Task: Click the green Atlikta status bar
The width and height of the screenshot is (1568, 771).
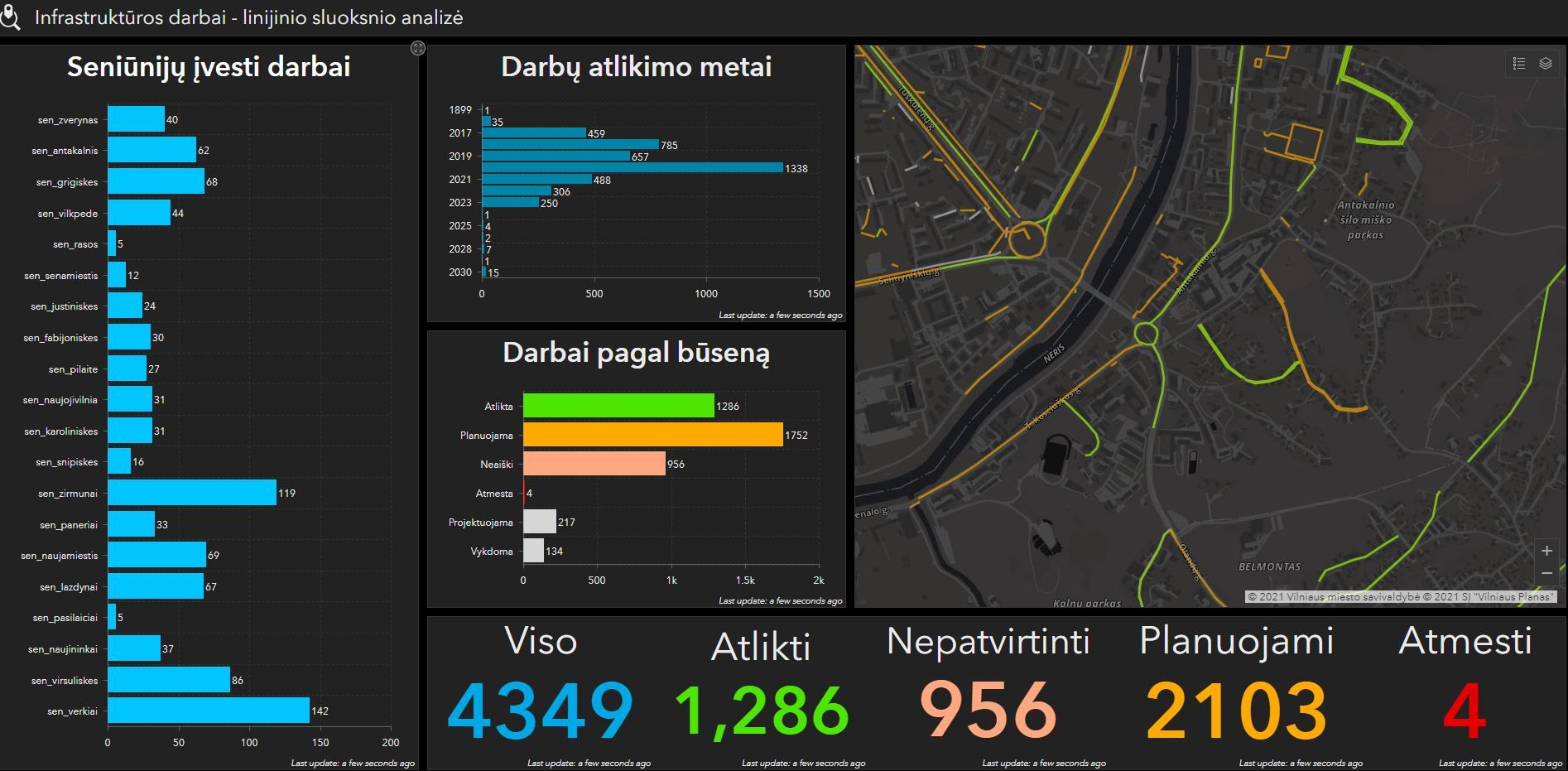Action: [x=618, y=406]
